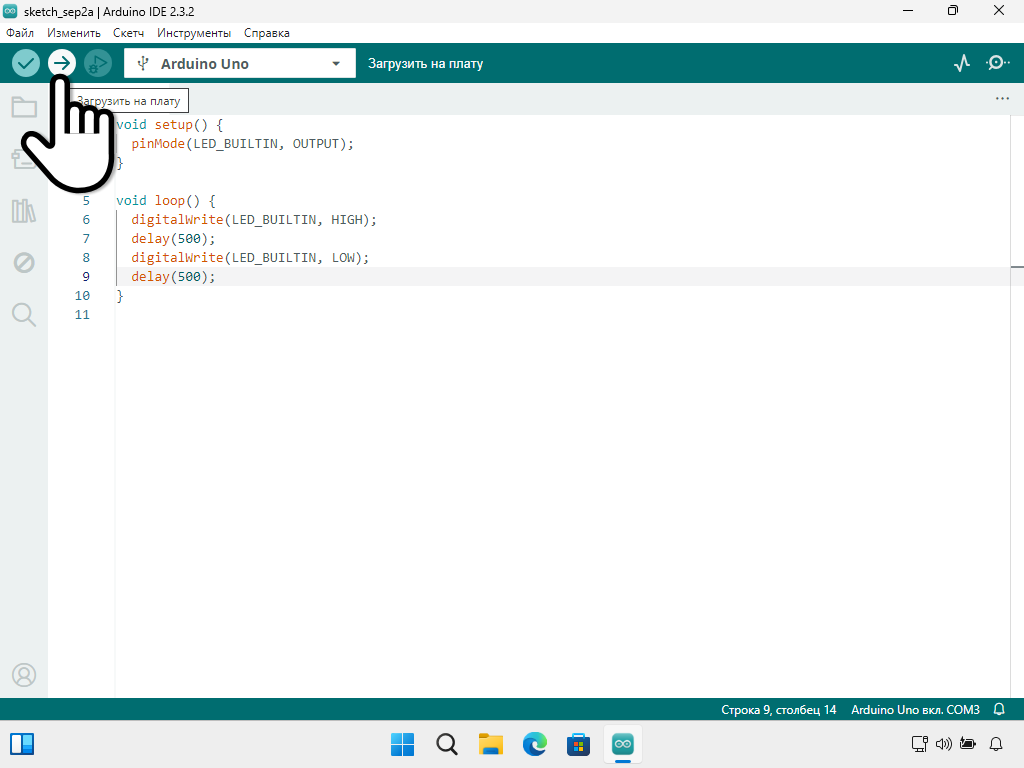Click the digitalWrite(LED_BUILTIN, HIGH) line
This screenshot has height=768, width=1024.
click(254, 219)
